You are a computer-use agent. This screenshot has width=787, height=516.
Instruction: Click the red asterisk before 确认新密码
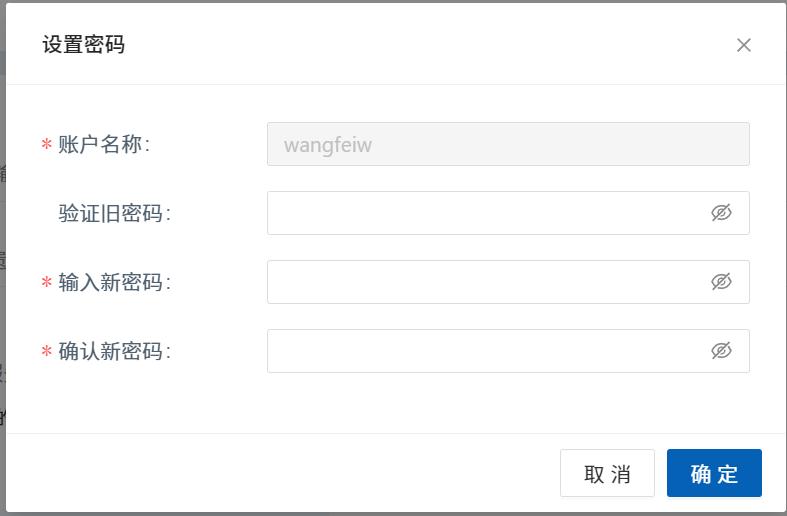[47, 351]
